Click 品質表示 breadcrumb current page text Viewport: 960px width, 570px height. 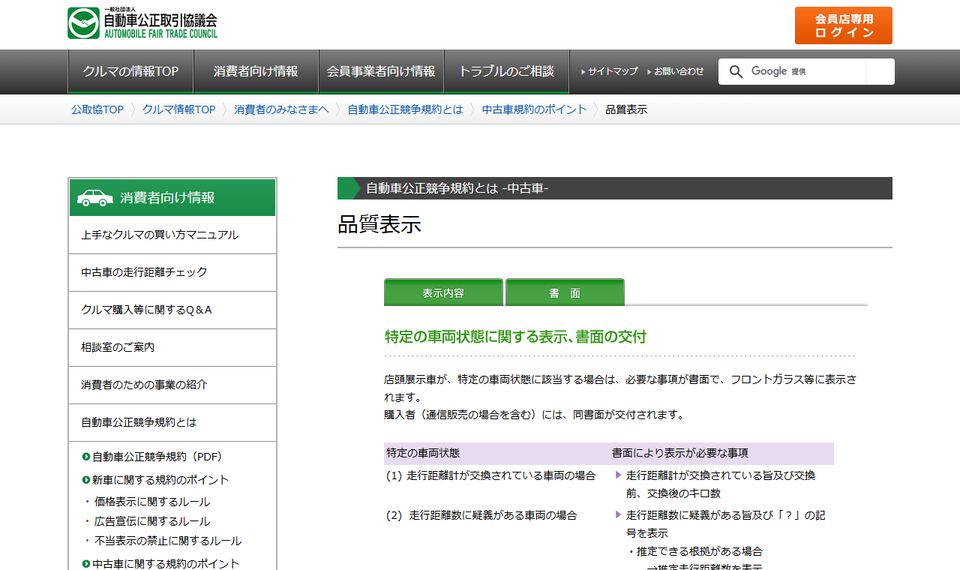coord(626,110)
